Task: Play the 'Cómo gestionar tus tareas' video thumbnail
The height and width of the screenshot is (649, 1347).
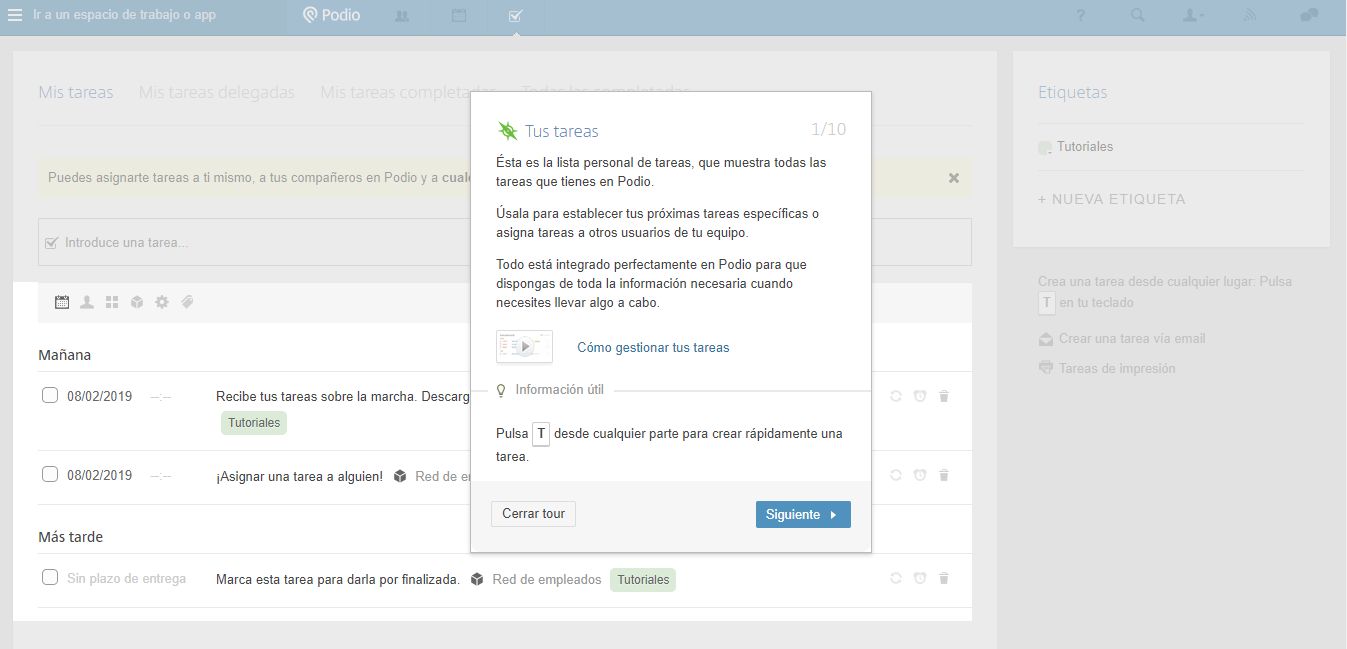Action: click(x=524, y=347)
